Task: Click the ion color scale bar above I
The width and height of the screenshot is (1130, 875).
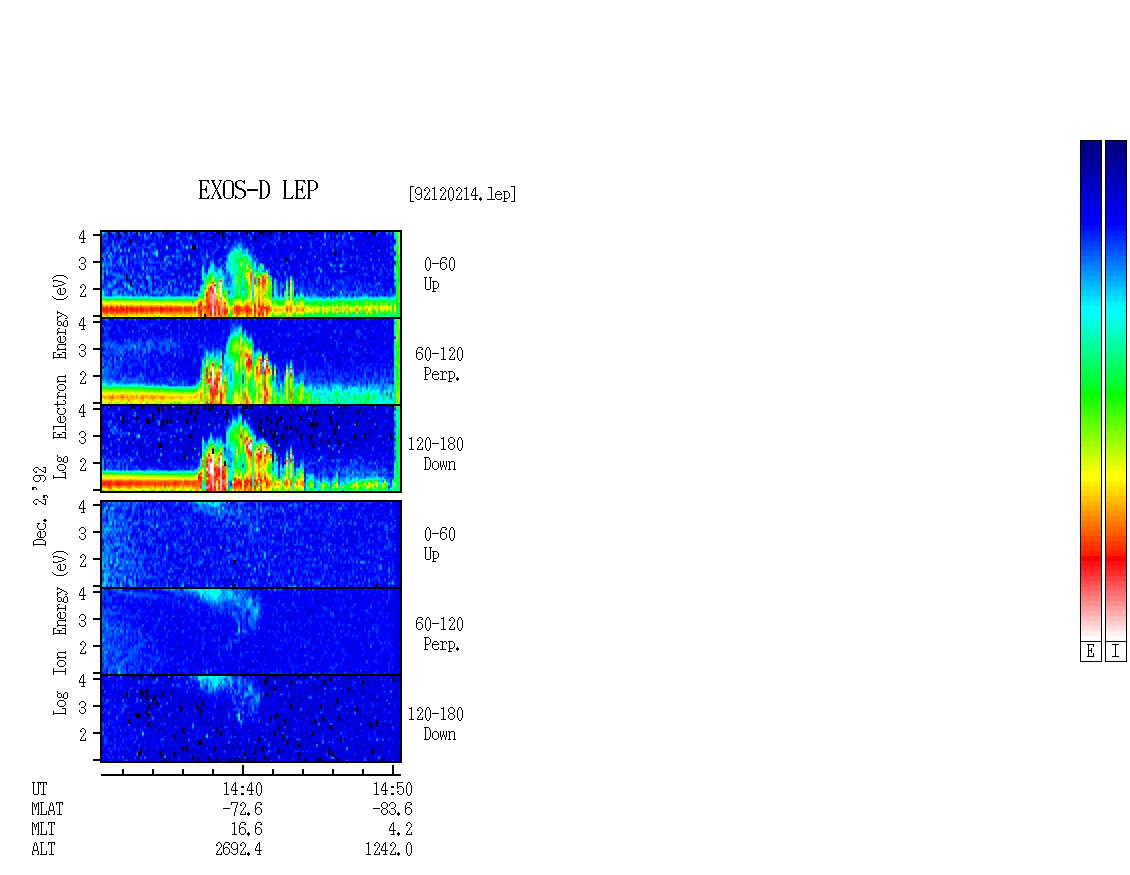Action: (x=1116, y=389)
